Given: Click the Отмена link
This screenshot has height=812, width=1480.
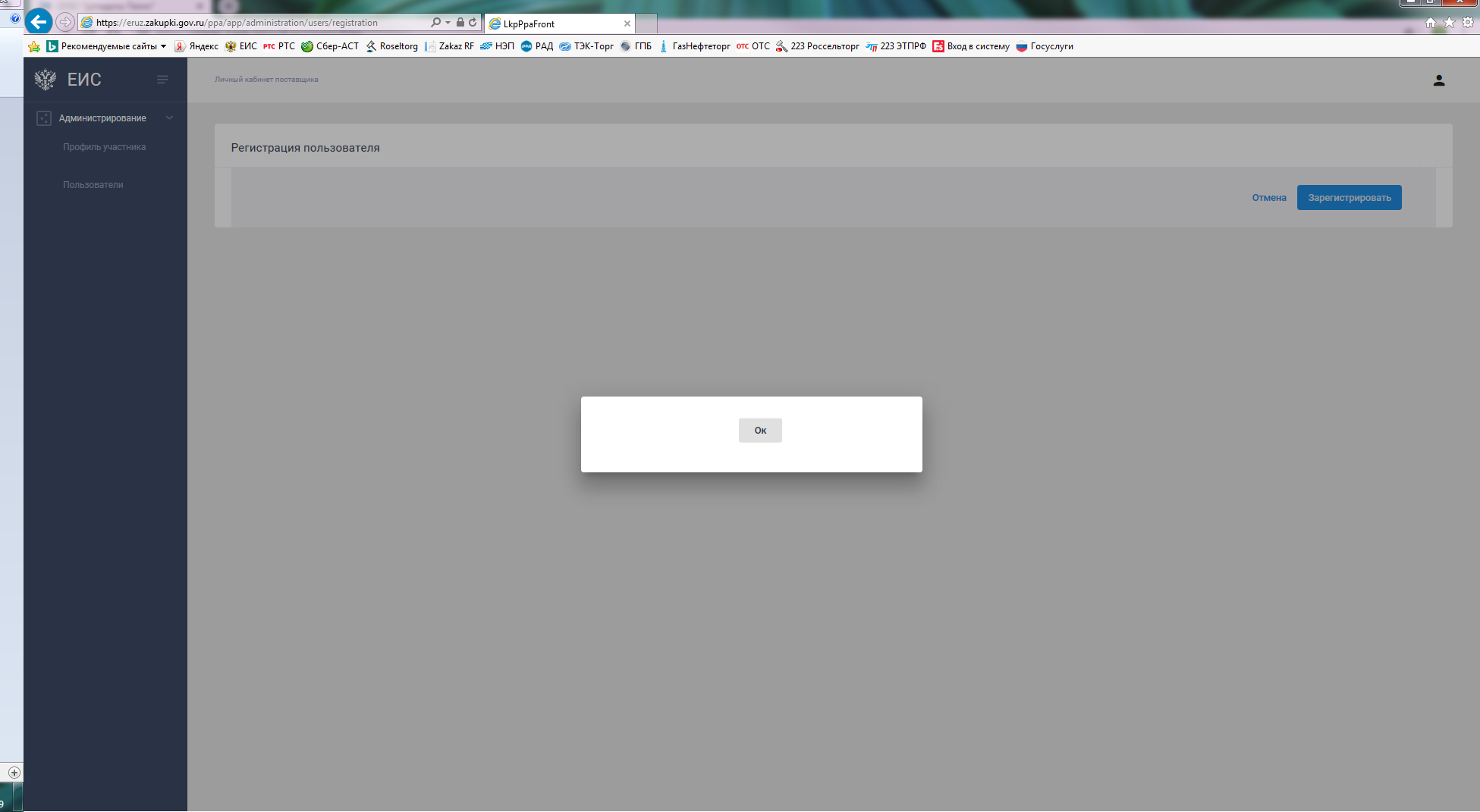Looking at the screenshot, I should click(x=1268, y=198).
